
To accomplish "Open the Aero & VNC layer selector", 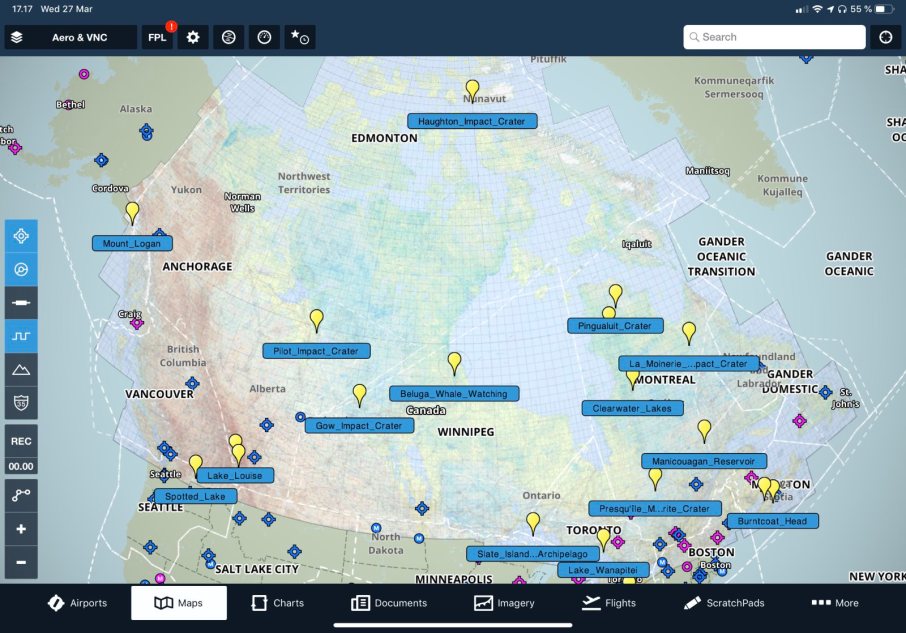I will point(70,37).
